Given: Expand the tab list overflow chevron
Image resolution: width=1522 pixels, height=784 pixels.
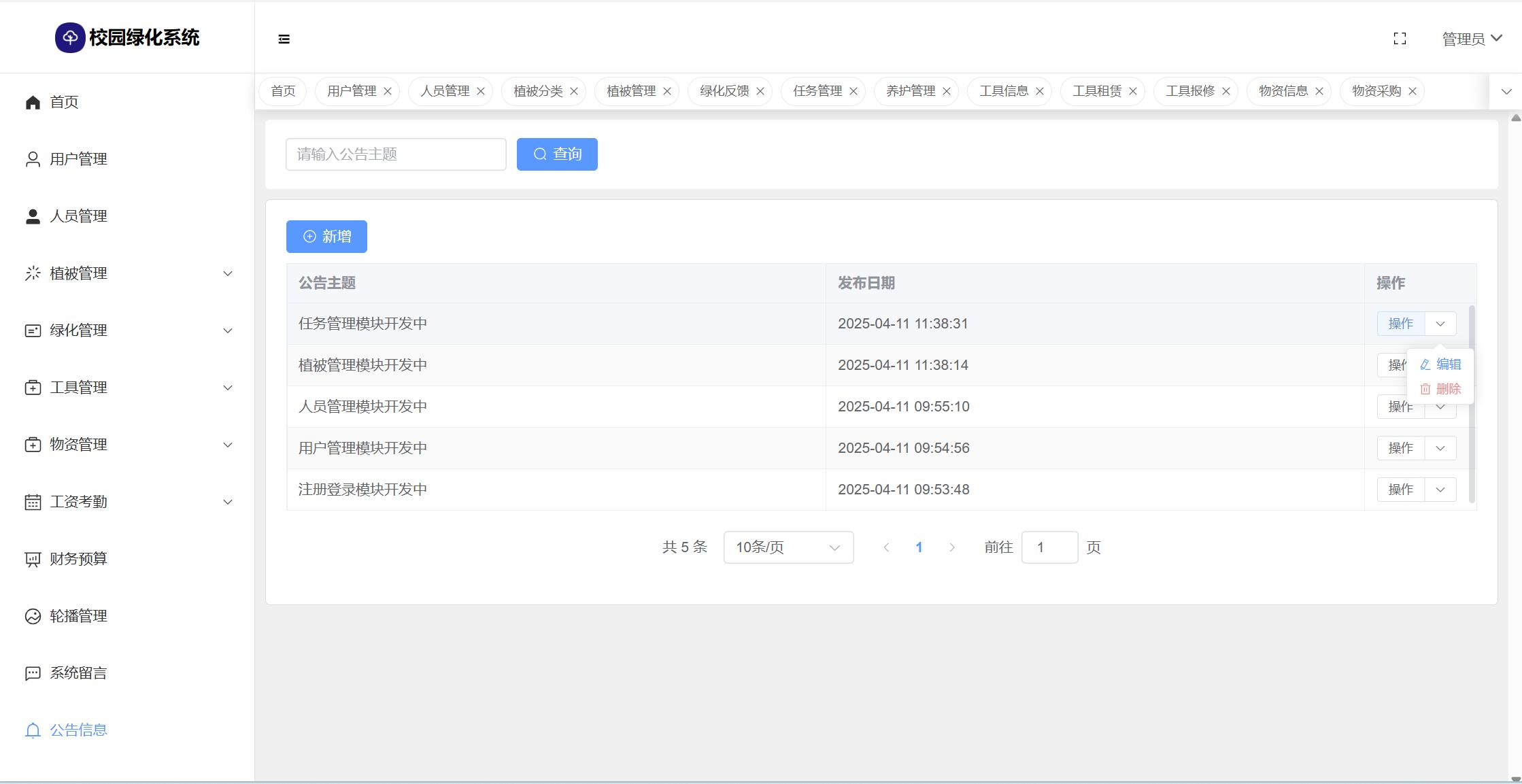Looking at the screenshot, I should click(x=1506, y=91).
